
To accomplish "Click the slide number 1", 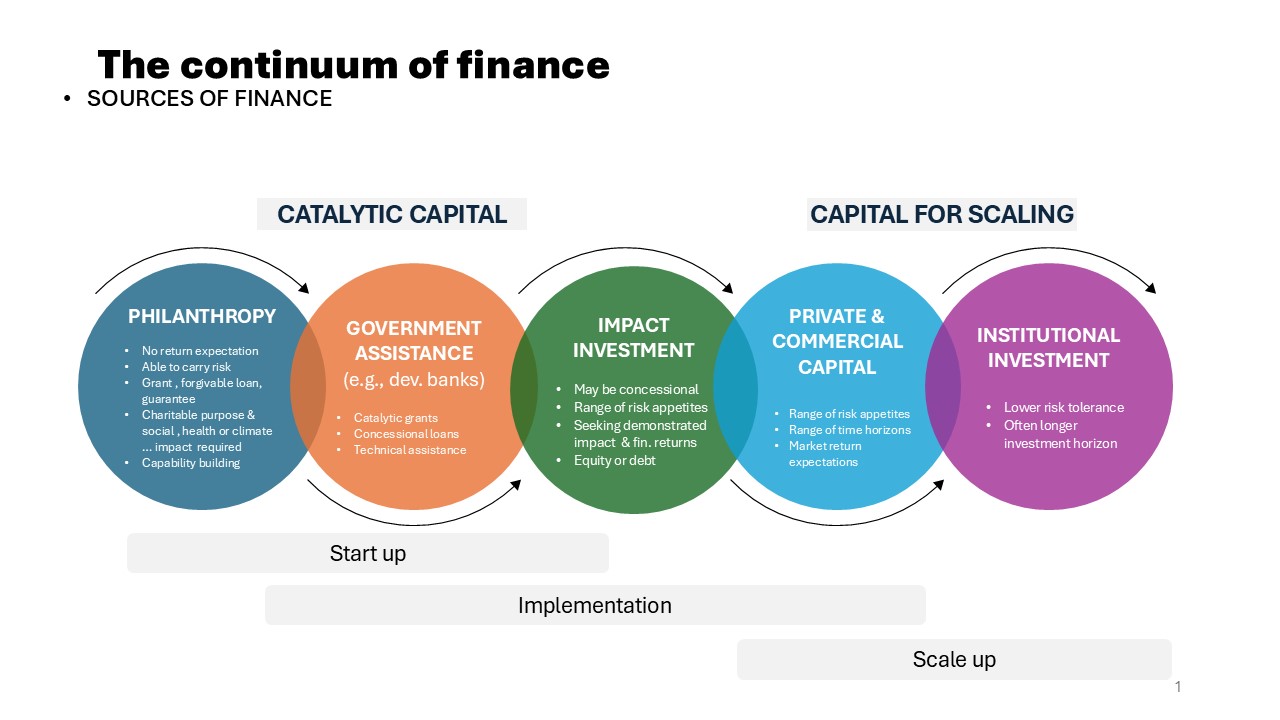I will 1178,687.
